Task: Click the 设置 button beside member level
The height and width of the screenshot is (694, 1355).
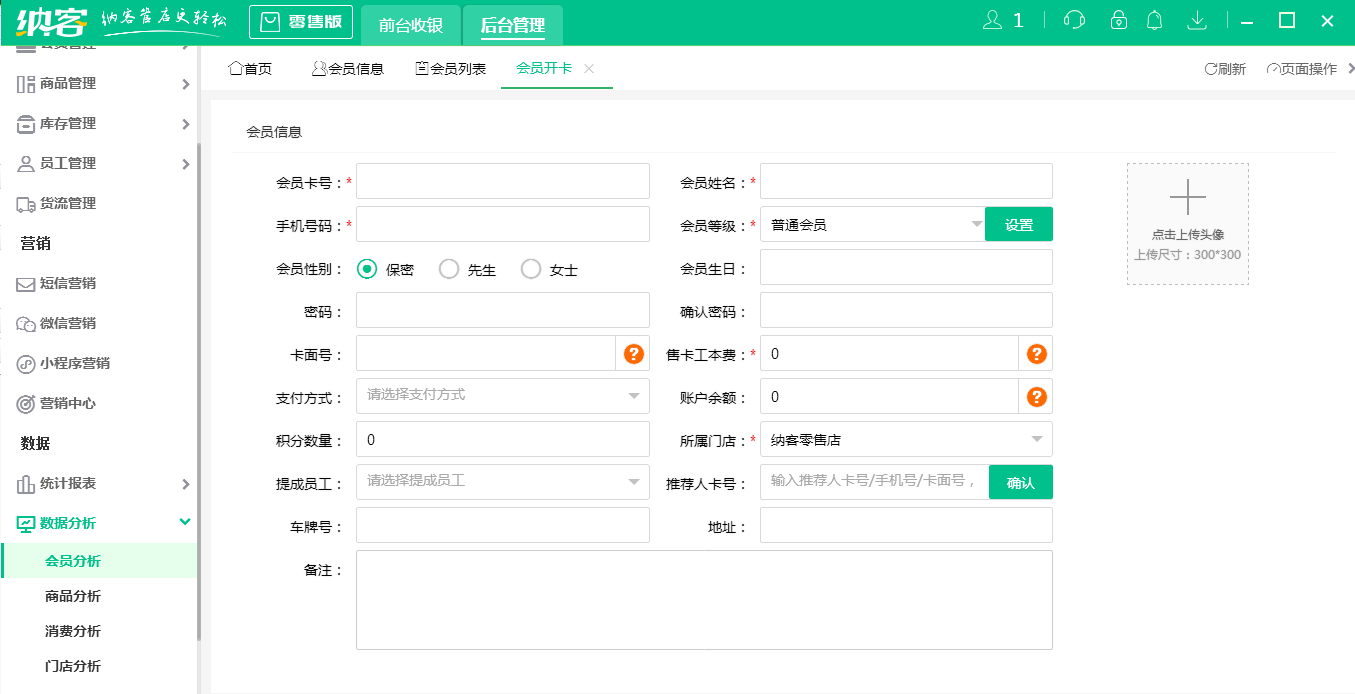Action: point(1018,224)
